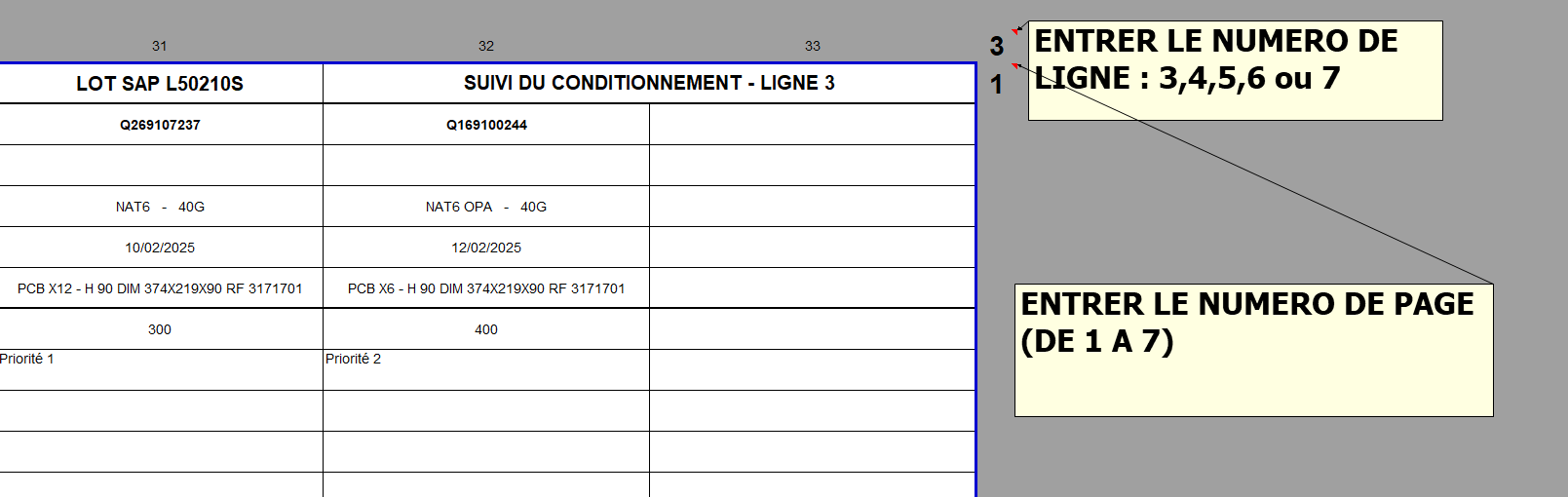Select the line number cell showing 3
This screenshot has width=1568, height=497.
click(x=996, y=46)
